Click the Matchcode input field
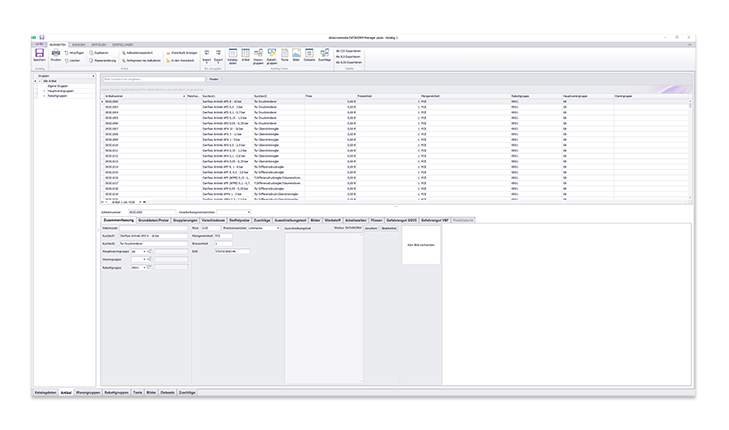 [x=153, y=228]
